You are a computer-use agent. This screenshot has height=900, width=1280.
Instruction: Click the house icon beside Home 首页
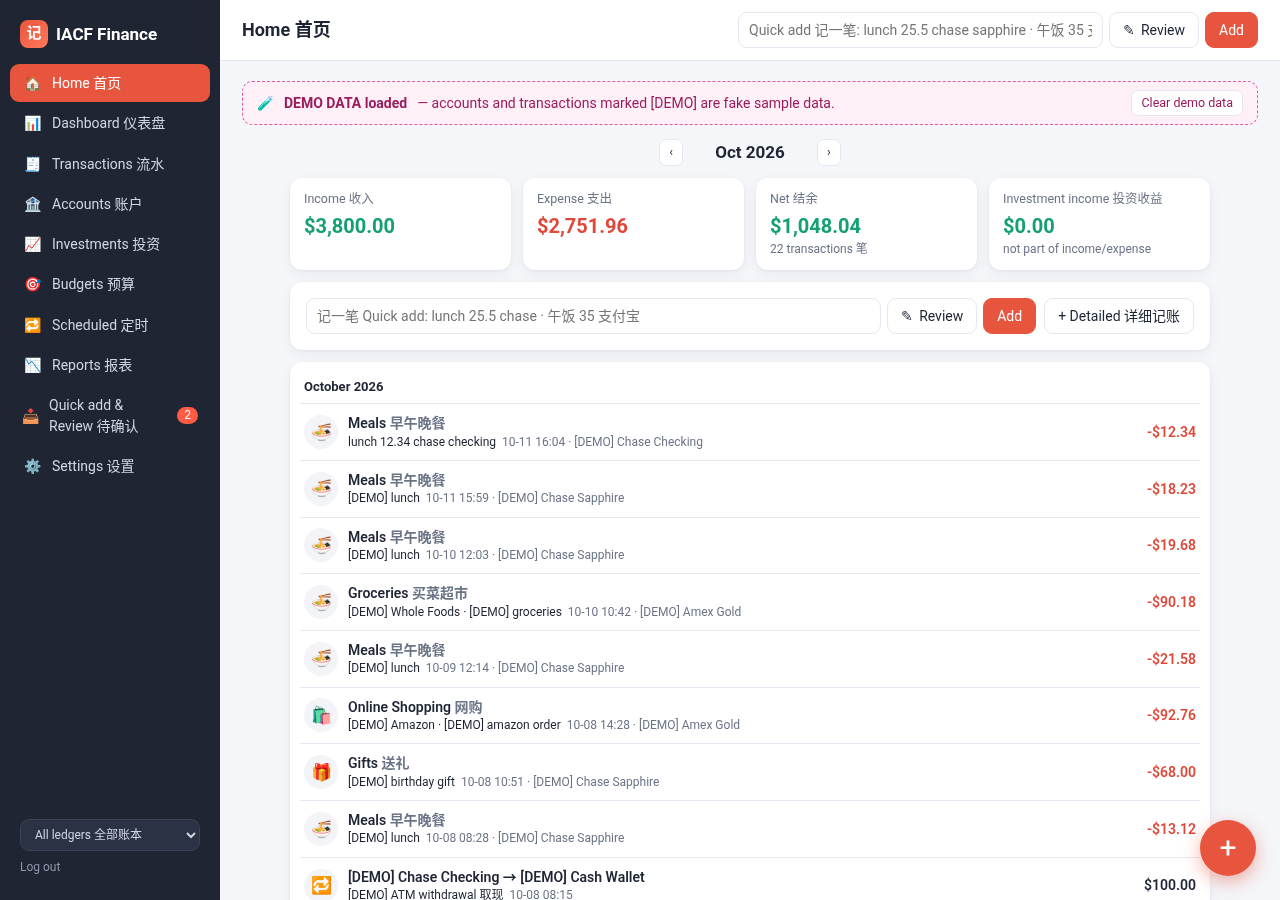[x=33, y=83]
